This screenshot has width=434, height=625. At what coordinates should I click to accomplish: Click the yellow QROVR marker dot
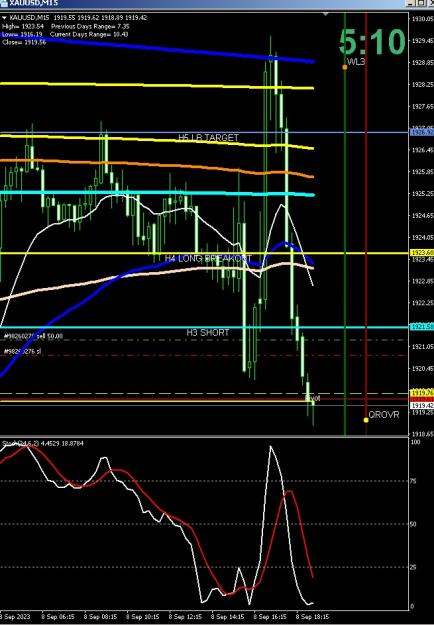pyautogui.click(x=366, y=420)
